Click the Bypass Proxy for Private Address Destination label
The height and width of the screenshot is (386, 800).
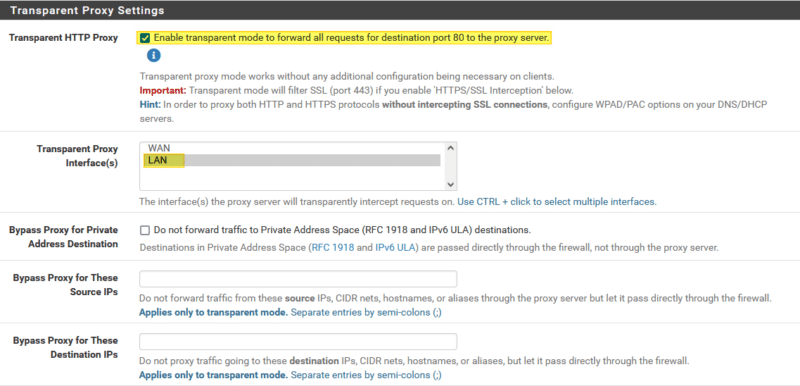[x=63, y=237]
